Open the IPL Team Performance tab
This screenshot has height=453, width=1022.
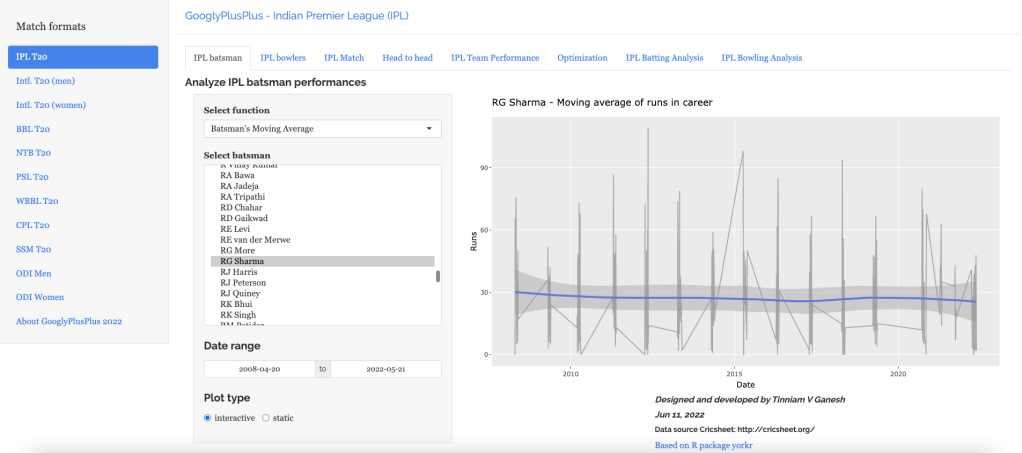495,58
